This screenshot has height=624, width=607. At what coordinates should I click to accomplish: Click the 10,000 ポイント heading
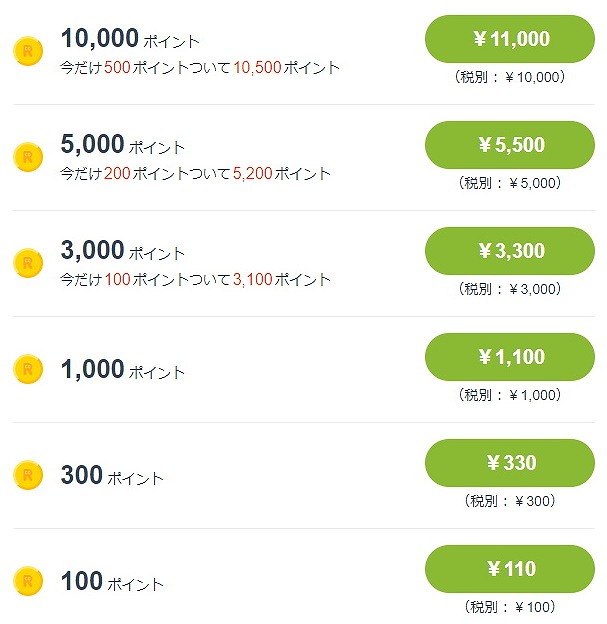coord(130,39)
